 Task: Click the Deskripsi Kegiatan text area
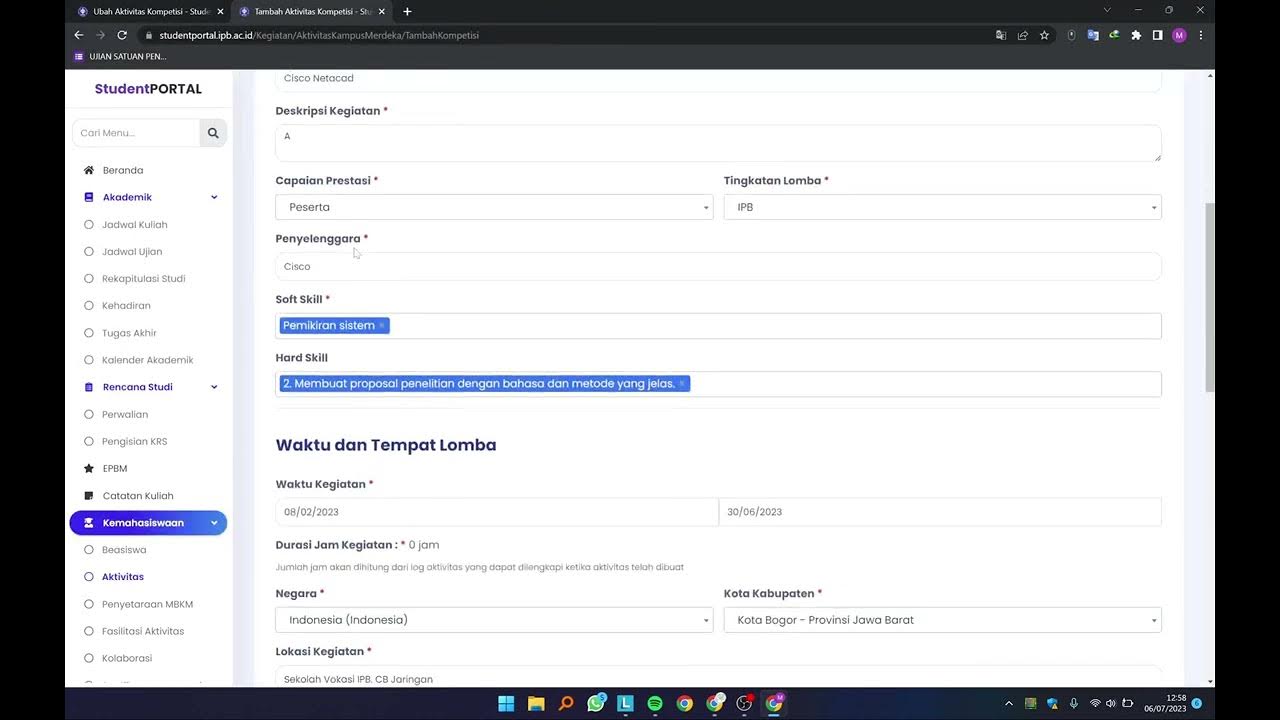click(718, 143)
